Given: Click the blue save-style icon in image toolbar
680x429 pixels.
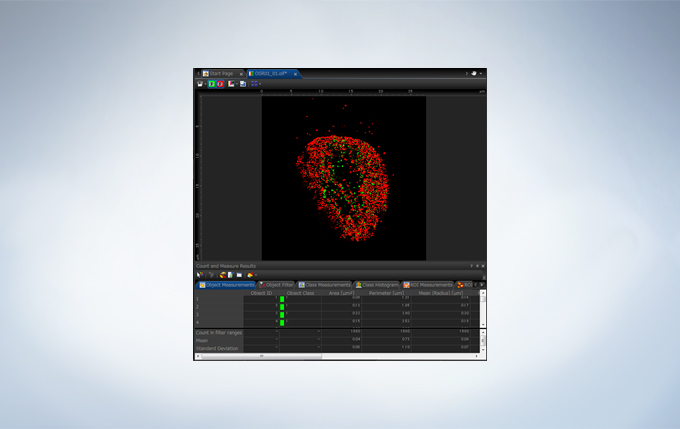Looking at the screenshot, I should tap(243, 84).
